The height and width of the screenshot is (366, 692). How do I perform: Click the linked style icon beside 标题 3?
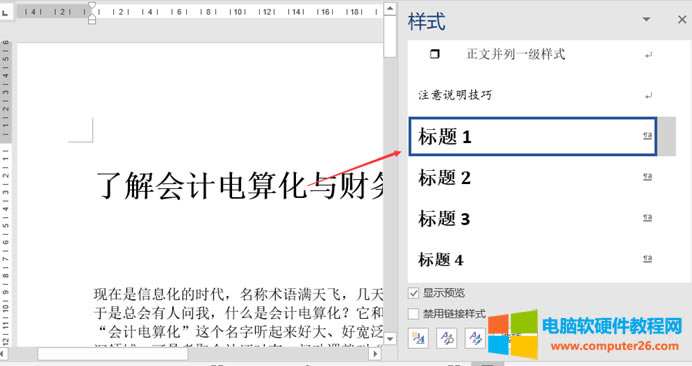point(647,218)
